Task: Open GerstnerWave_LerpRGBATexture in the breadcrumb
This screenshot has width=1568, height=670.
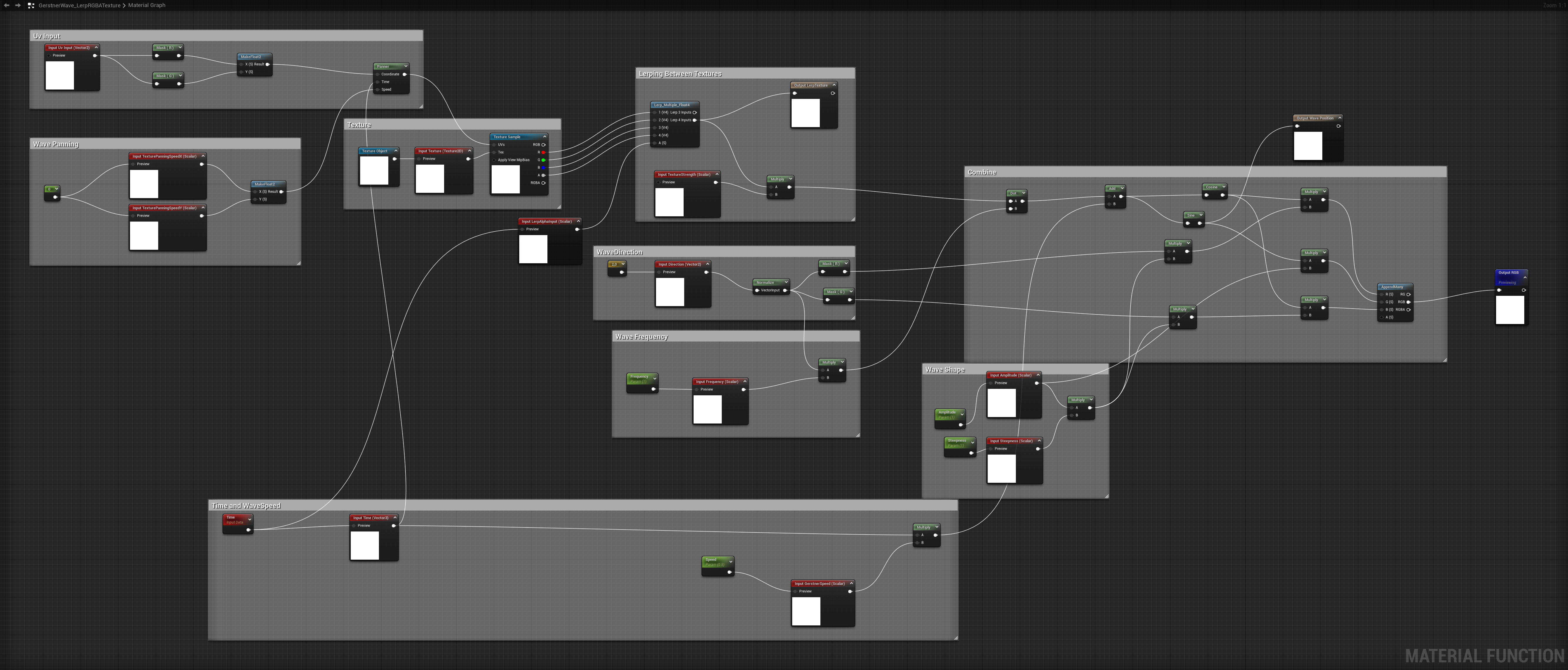Action: pyautogui.click(x=79, y=6)
